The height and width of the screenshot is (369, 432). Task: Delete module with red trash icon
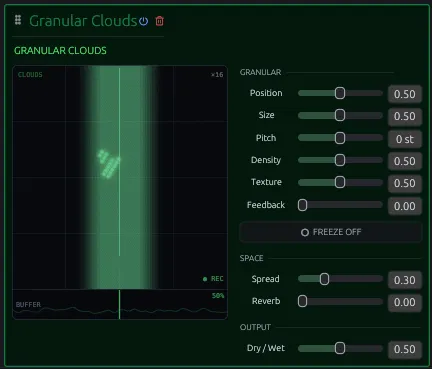160,21
